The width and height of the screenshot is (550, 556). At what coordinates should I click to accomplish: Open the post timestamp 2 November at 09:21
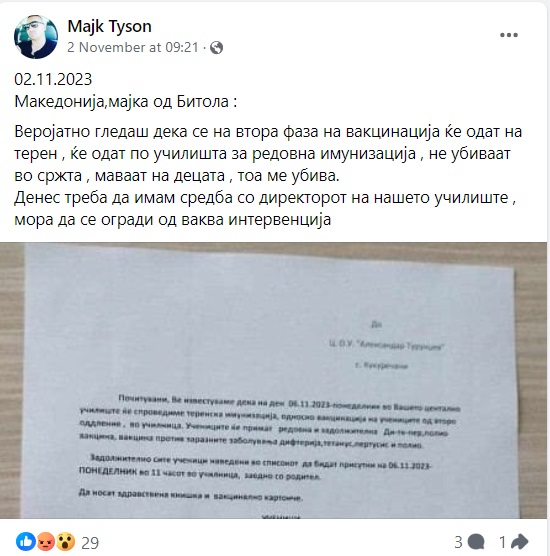coord(133,48)
